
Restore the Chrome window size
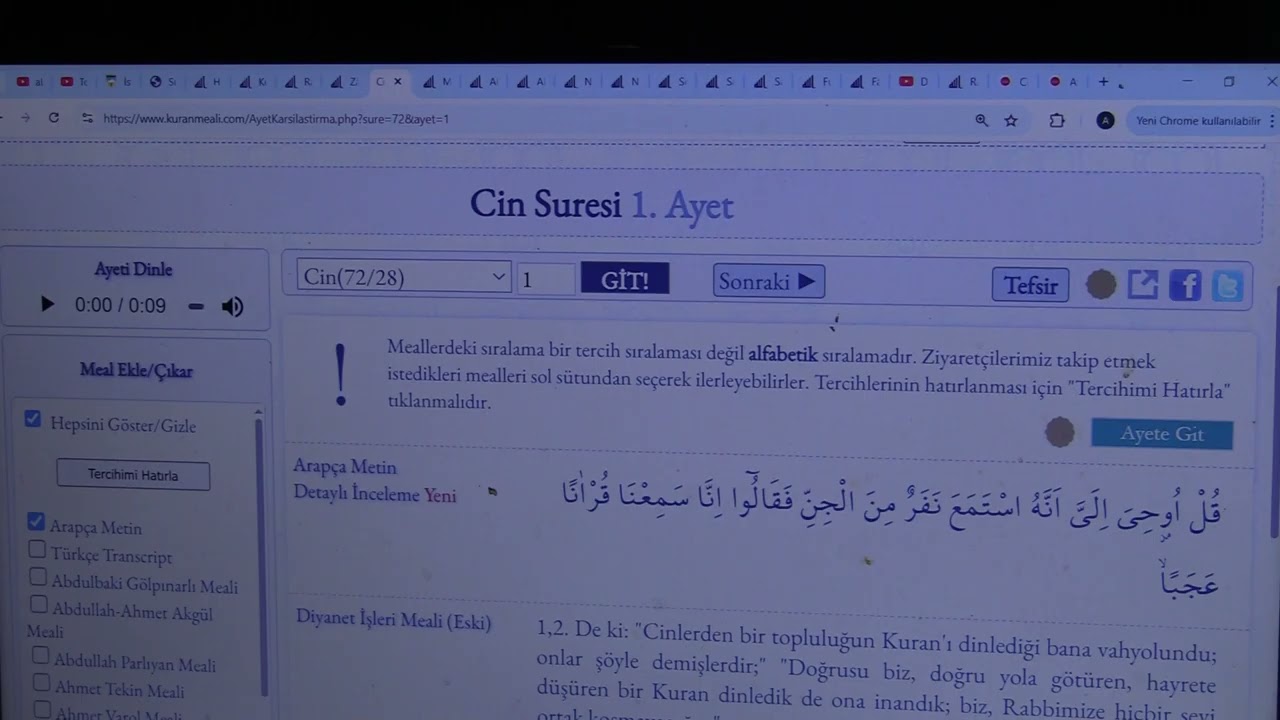point(1229,81)
